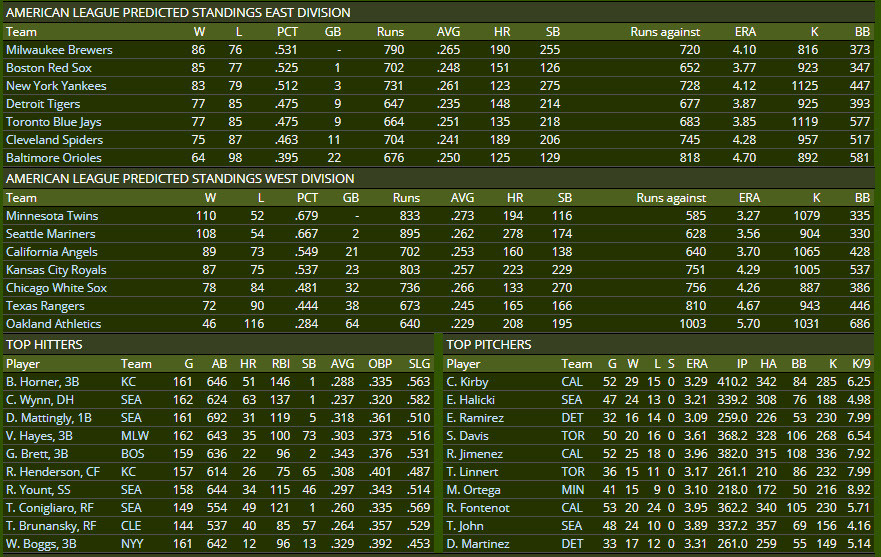Click W. Boggs, 3B in Top Hitters
Viewport: 881px width, 557px height.
tap(42, 544)
